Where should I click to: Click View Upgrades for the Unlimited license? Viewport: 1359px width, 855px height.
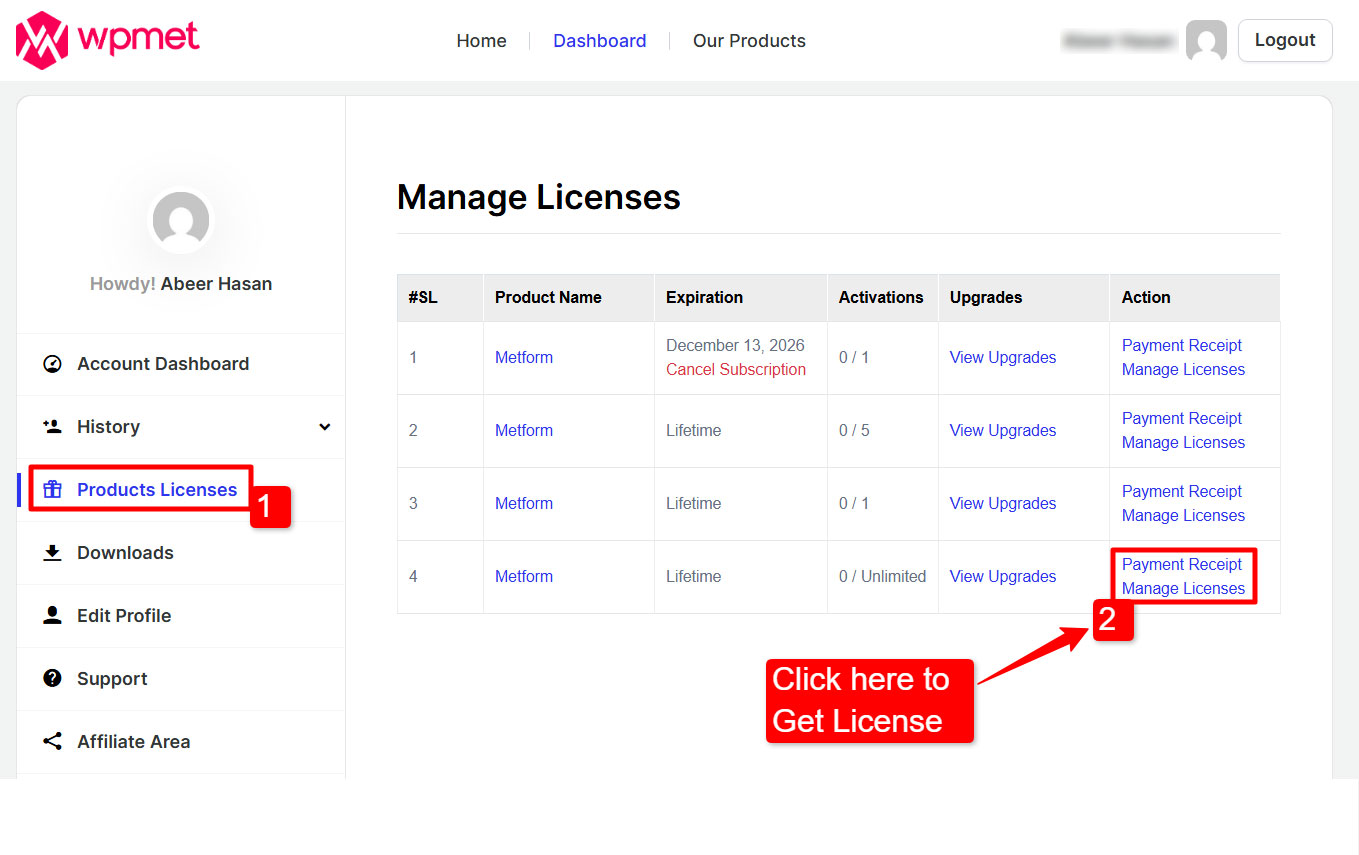pos(1002,576)
